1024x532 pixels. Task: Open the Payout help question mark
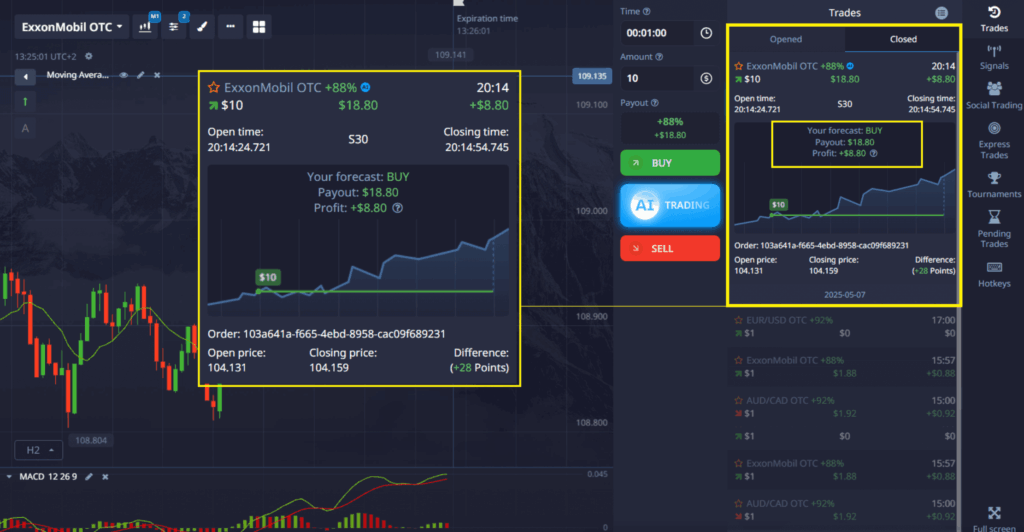click(654, 102)
